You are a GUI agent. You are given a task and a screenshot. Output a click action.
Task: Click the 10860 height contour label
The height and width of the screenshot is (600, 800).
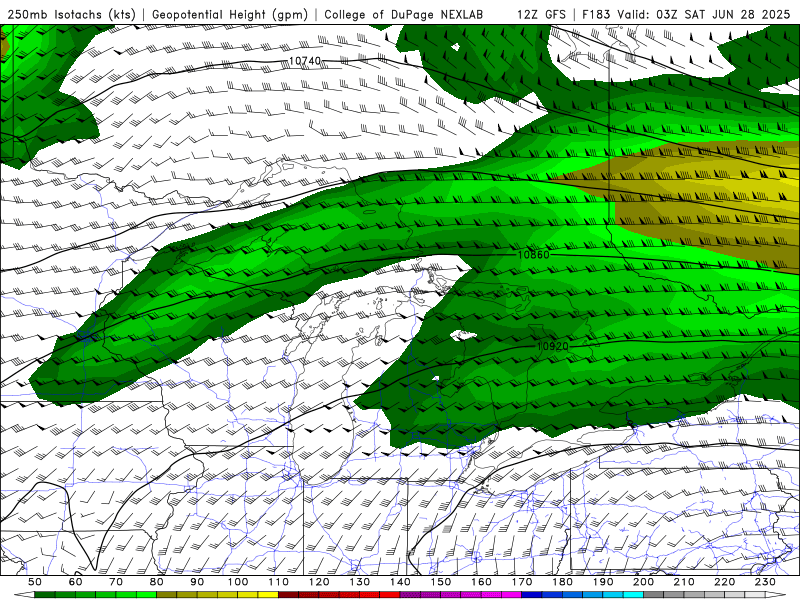pyautogui.click(x=534, y=254)
